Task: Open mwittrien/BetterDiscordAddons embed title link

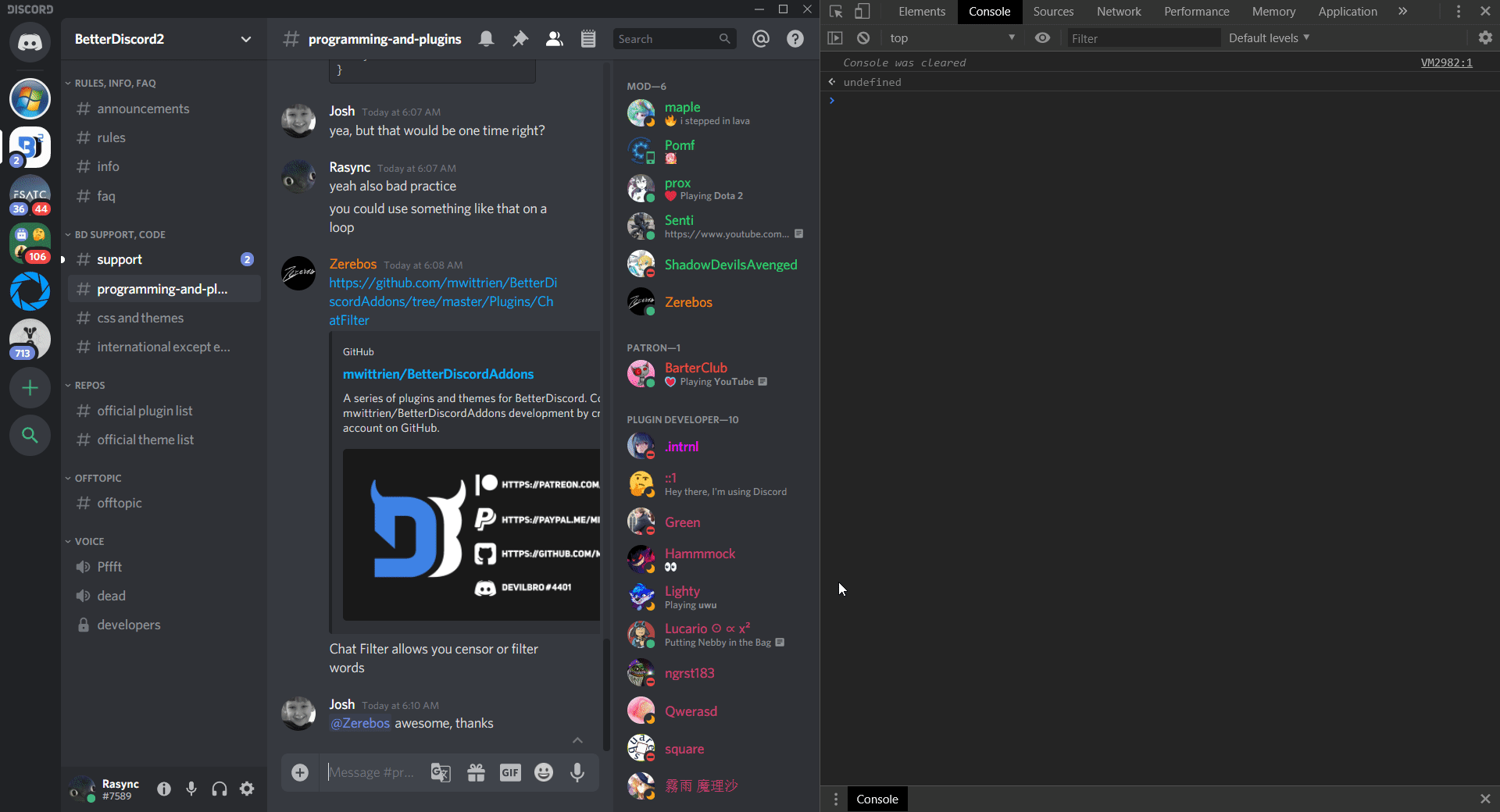Action: (438, 374)
